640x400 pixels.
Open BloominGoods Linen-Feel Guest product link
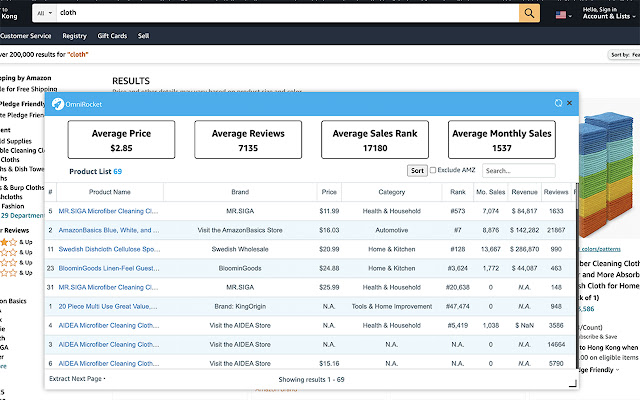tap(109, 268)
